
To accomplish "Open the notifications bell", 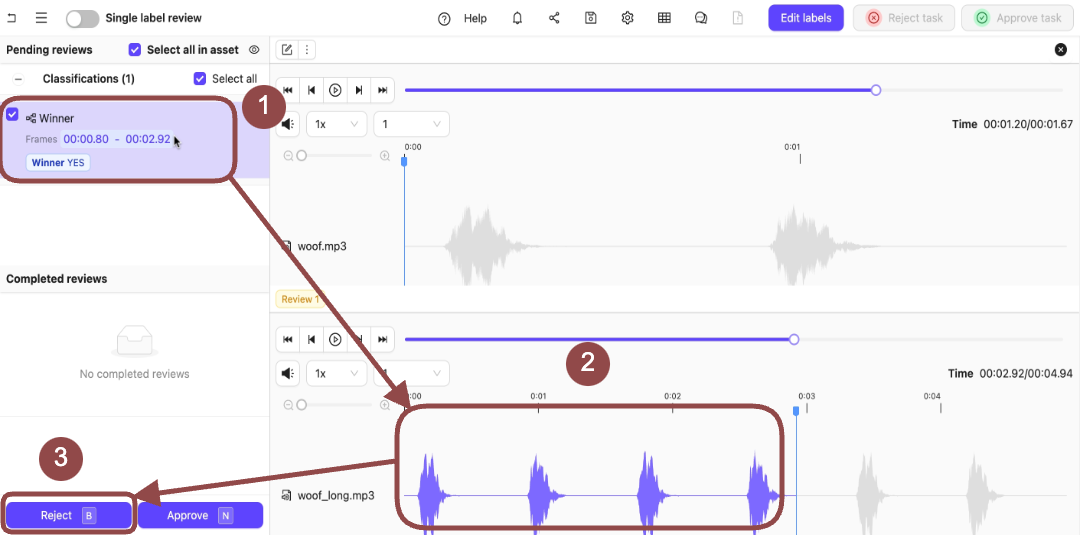I will click(517, 18).
